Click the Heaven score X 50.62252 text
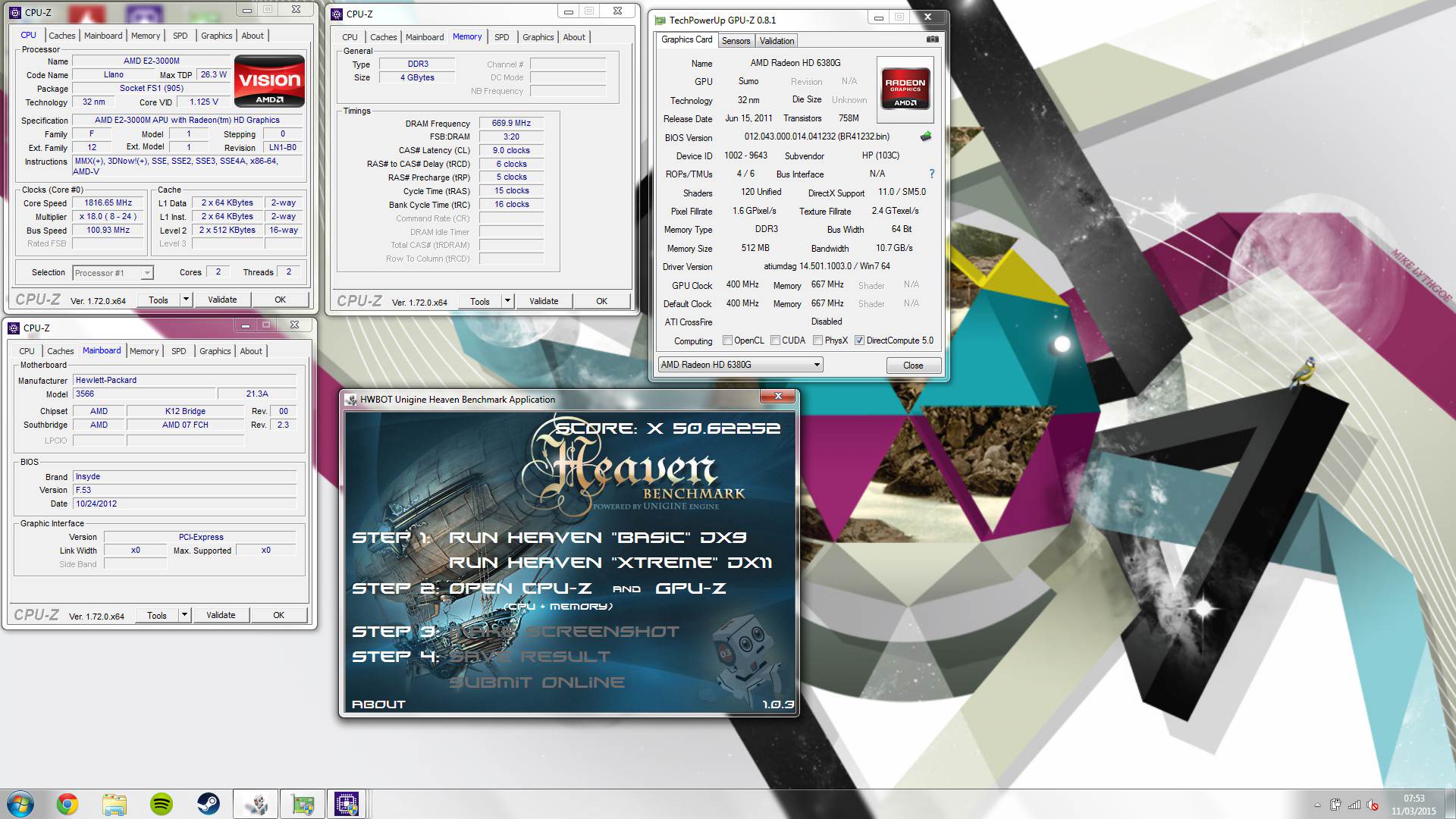 (x=668, y=428)
